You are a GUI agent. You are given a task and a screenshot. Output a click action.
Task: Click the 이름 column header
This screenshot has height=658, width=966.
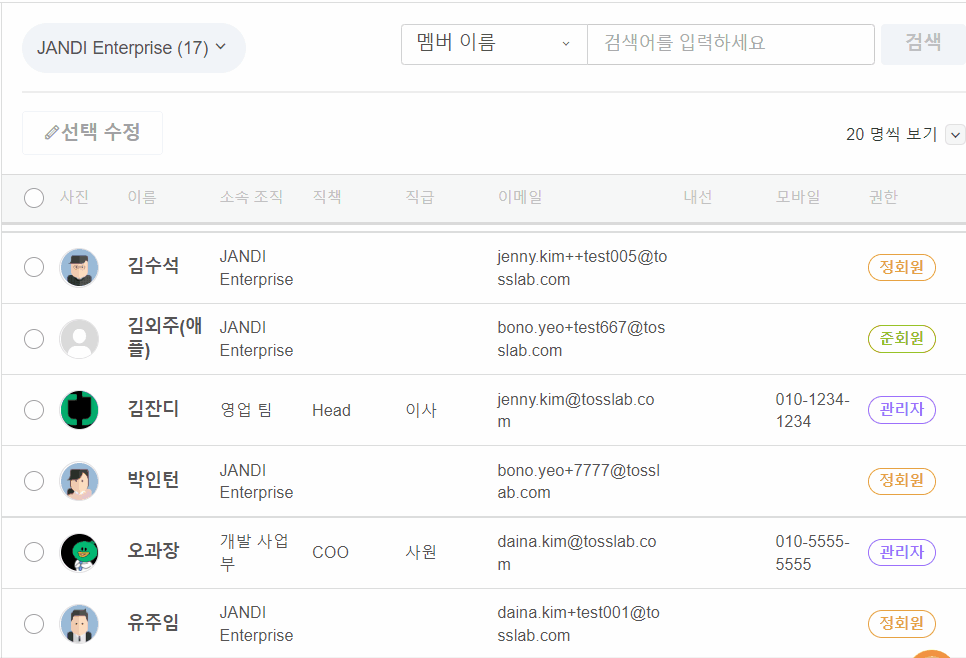click(x=142, y=198)
